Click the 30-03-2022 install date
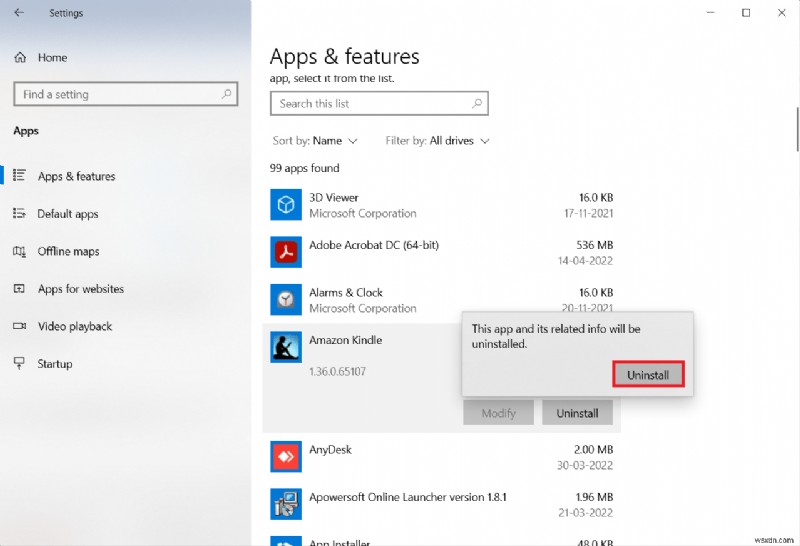 coord(585,465)
